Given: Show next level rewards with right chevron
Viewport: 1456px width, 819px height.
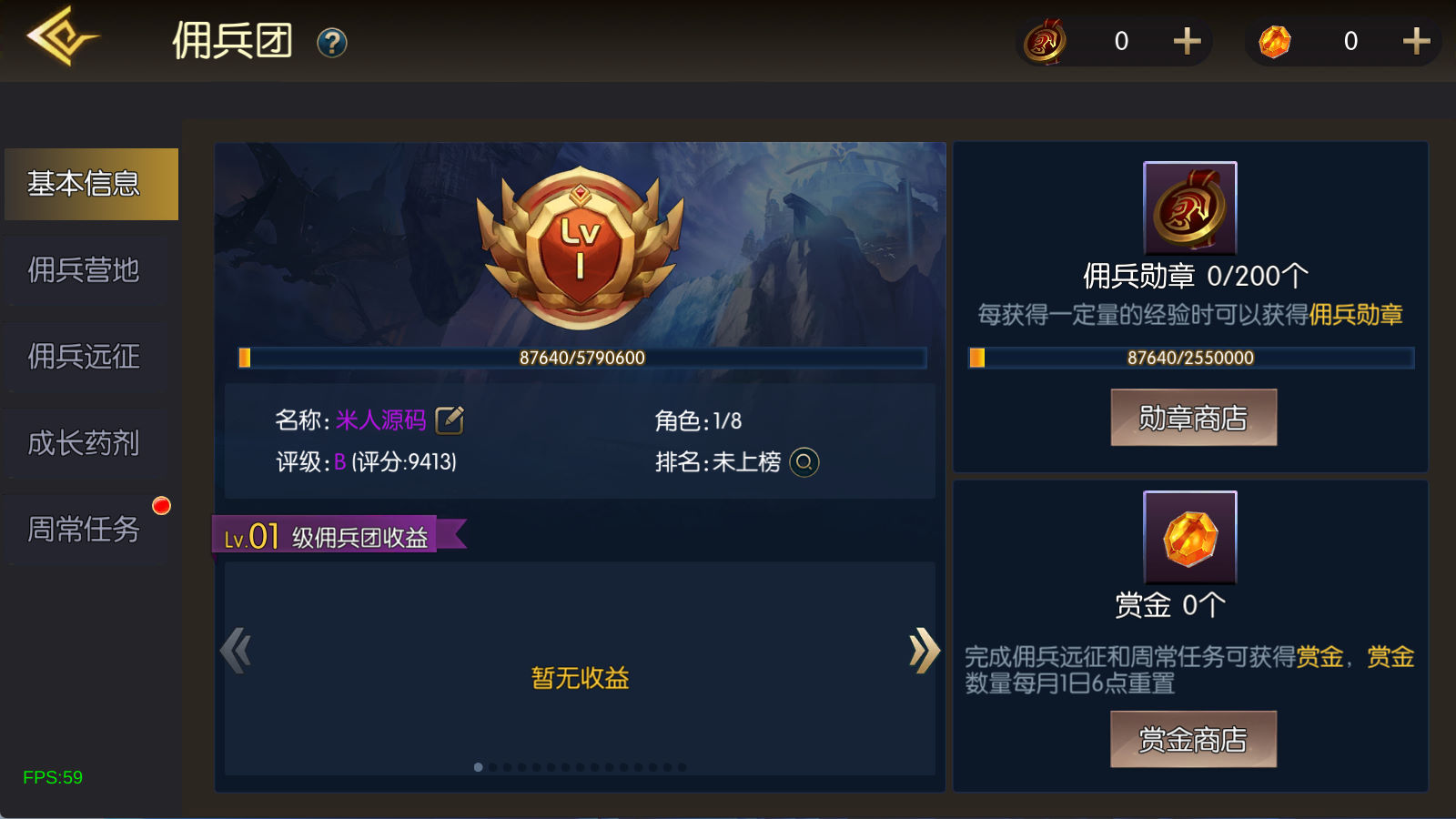Looking at the screenshot, I should [x=924, y=651].
